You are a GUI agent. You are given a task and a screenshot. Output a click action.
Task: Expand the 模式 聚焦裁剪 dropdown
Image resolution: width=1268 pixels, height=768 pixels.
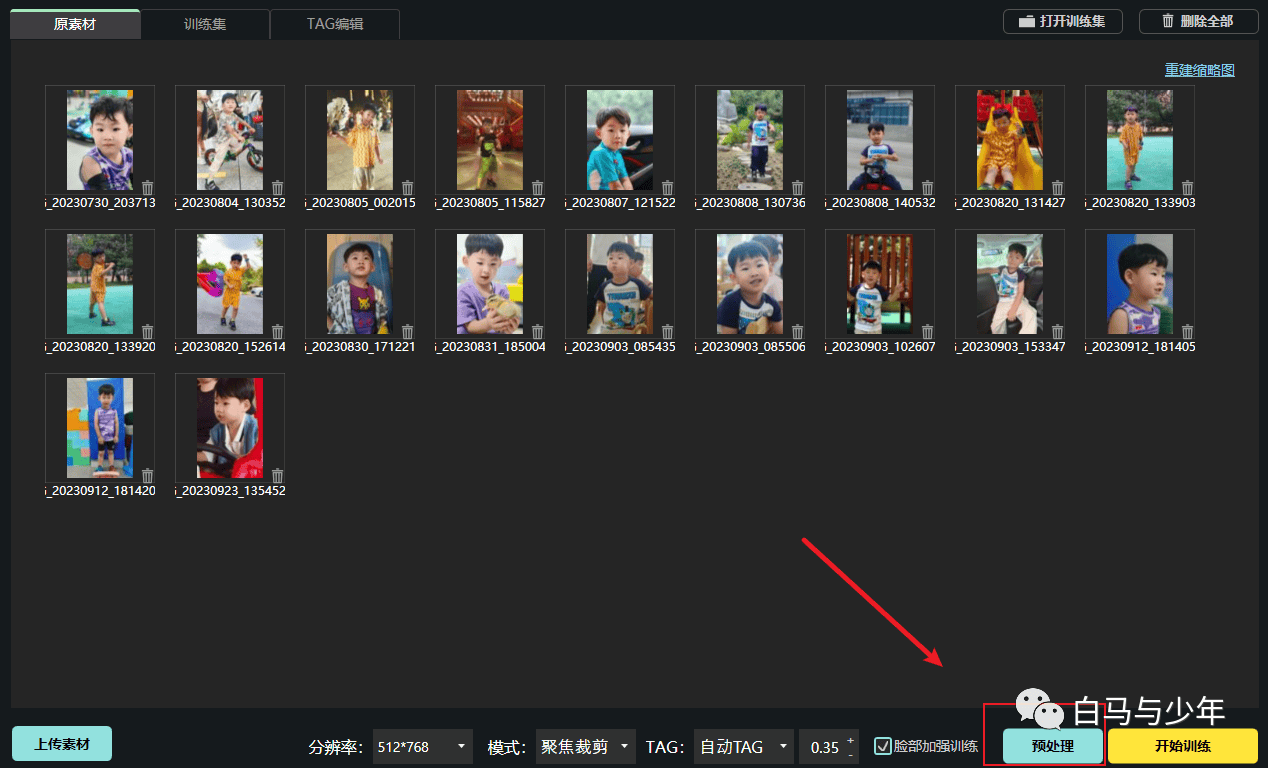[x=586, y=746]
